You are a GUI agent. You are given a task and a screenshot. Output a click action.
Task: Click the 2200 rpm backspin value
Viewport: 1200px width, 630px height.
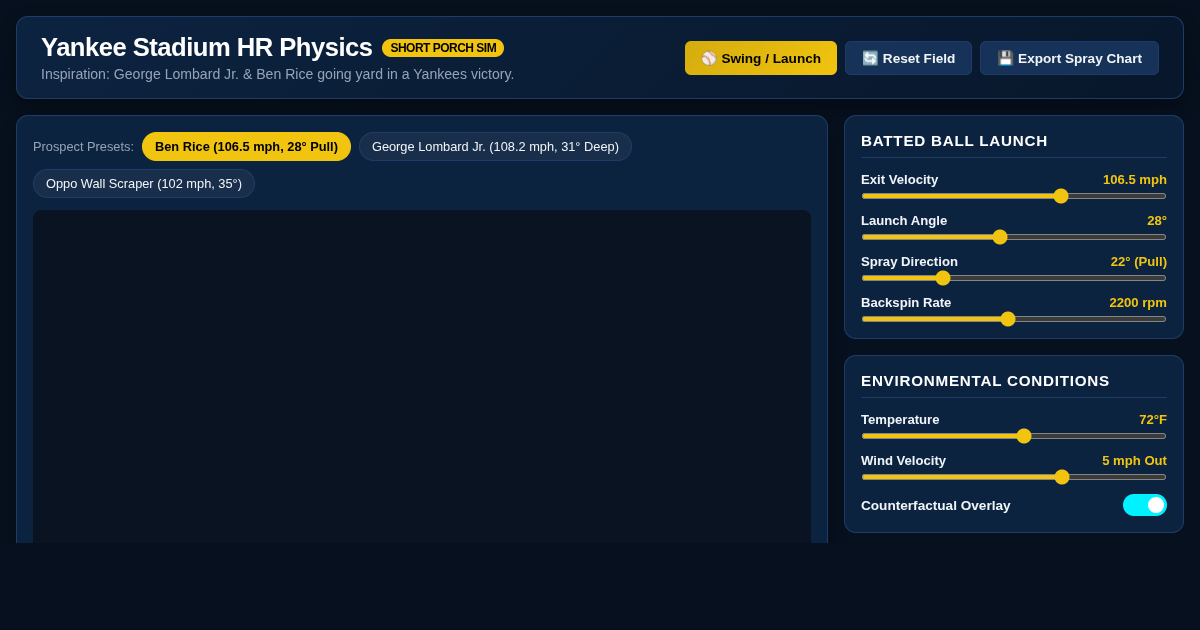[x=1138, y=303]
